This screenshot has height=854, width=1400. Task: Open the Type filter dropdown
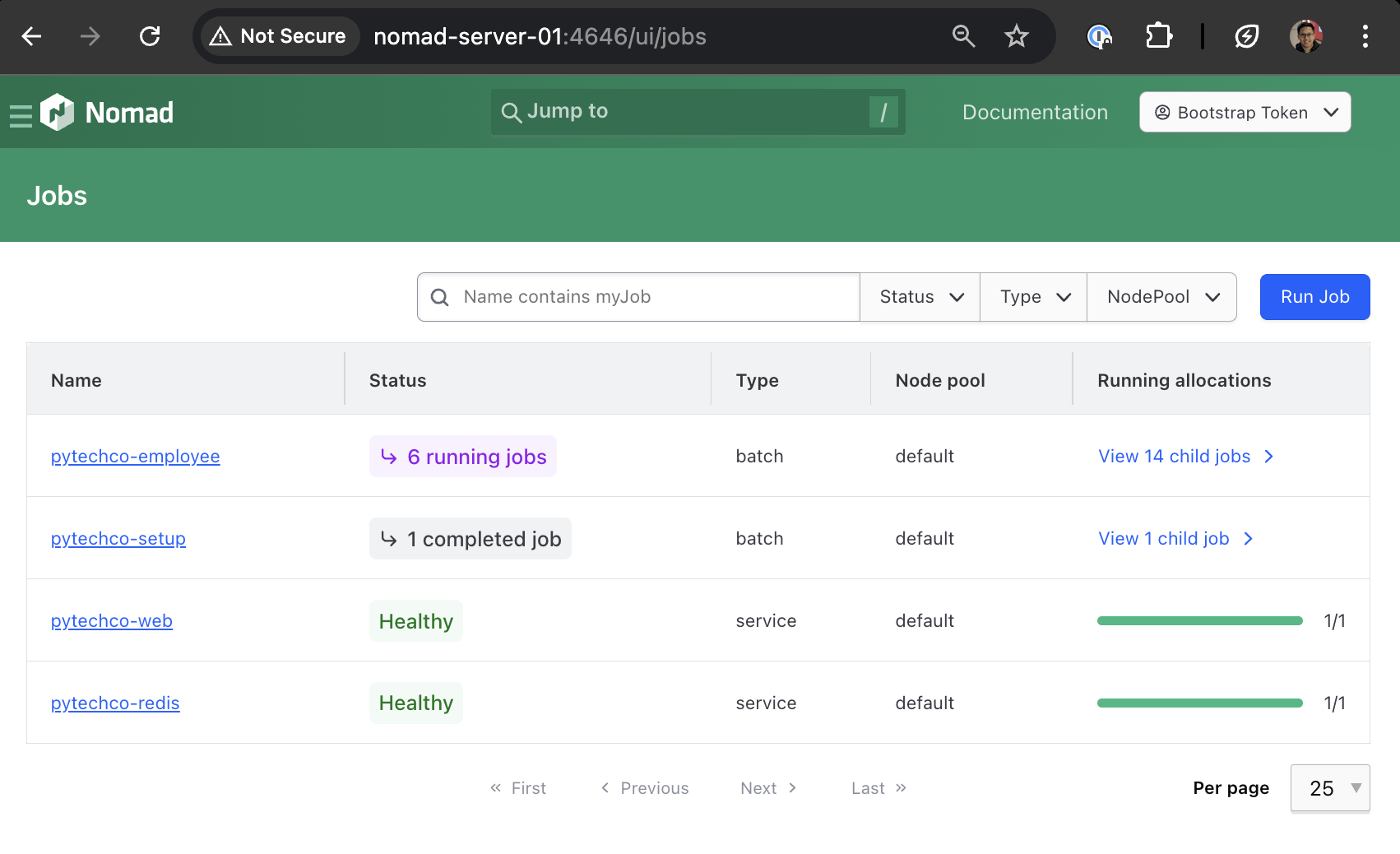[x=1032, y=297]
